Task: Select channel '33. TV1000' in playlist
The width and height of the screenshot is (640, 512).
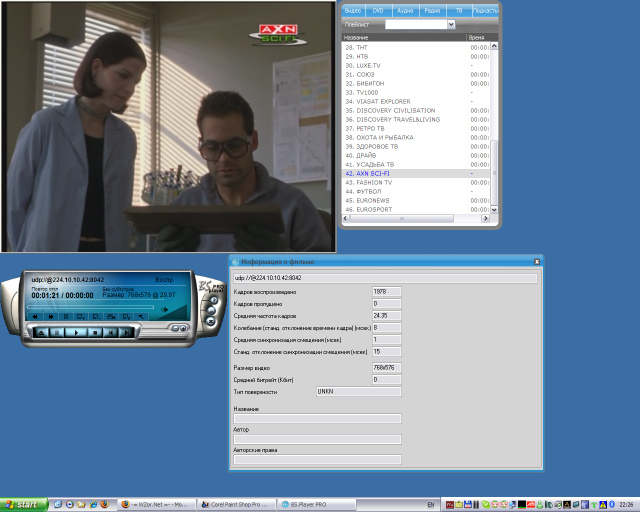Action: coord(416,92)
